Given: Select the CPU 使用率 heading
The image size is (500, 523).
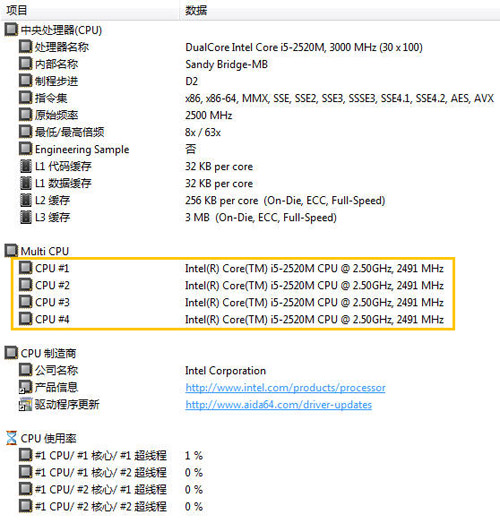Looking at the screenshot, I should pos(49,438).
